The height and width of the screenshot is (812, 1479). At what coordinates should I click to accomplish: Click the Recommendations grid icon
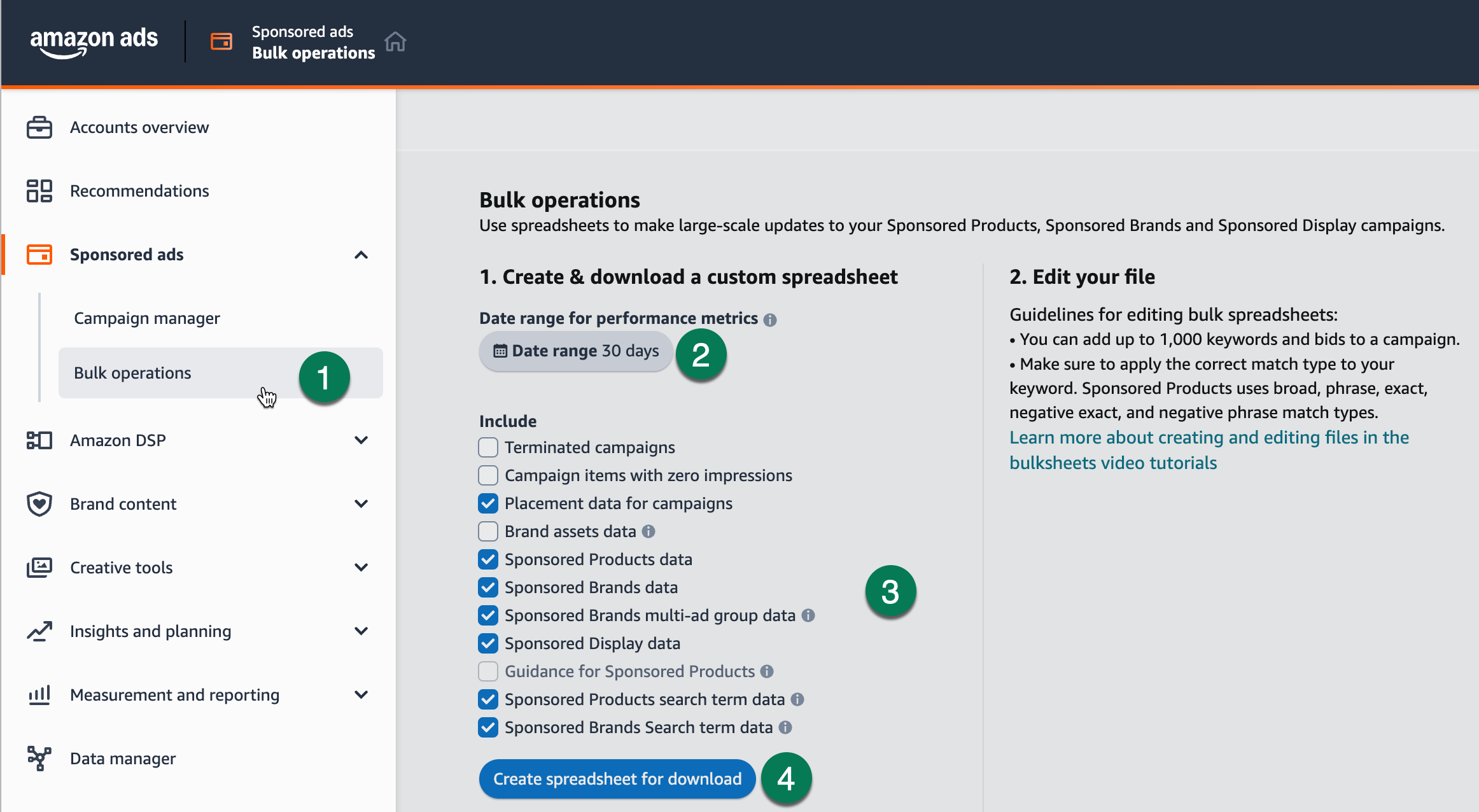[39, 190]
